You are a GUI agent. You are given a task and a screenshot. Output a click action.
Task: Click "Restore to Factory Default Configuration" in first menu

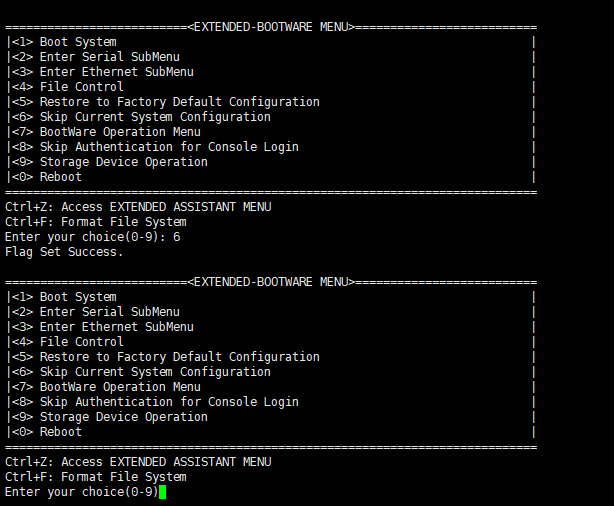(x=179, y=102)
